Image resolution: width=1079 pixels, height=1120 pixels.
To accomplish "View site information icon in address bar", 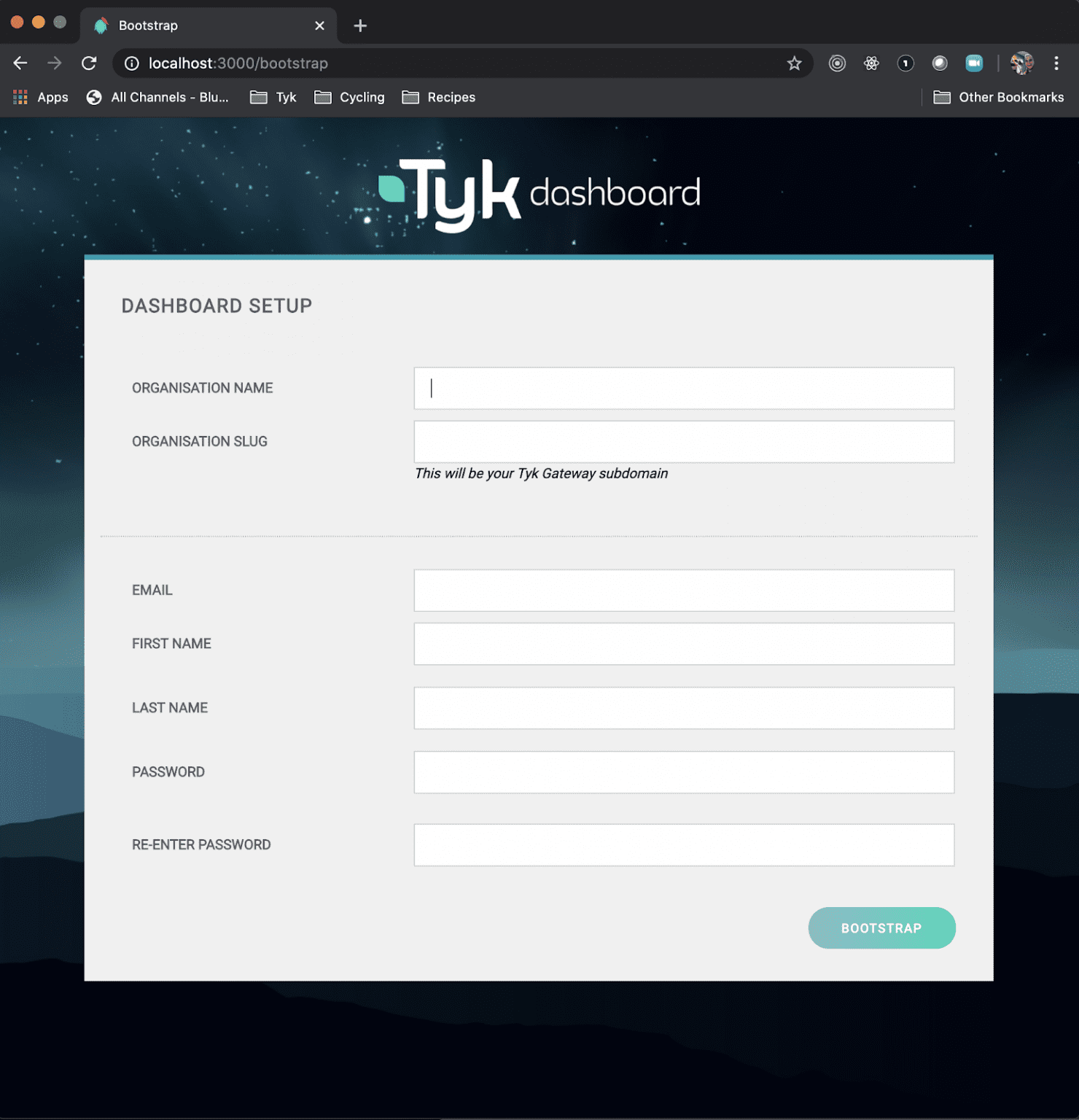I will [132, 63].
